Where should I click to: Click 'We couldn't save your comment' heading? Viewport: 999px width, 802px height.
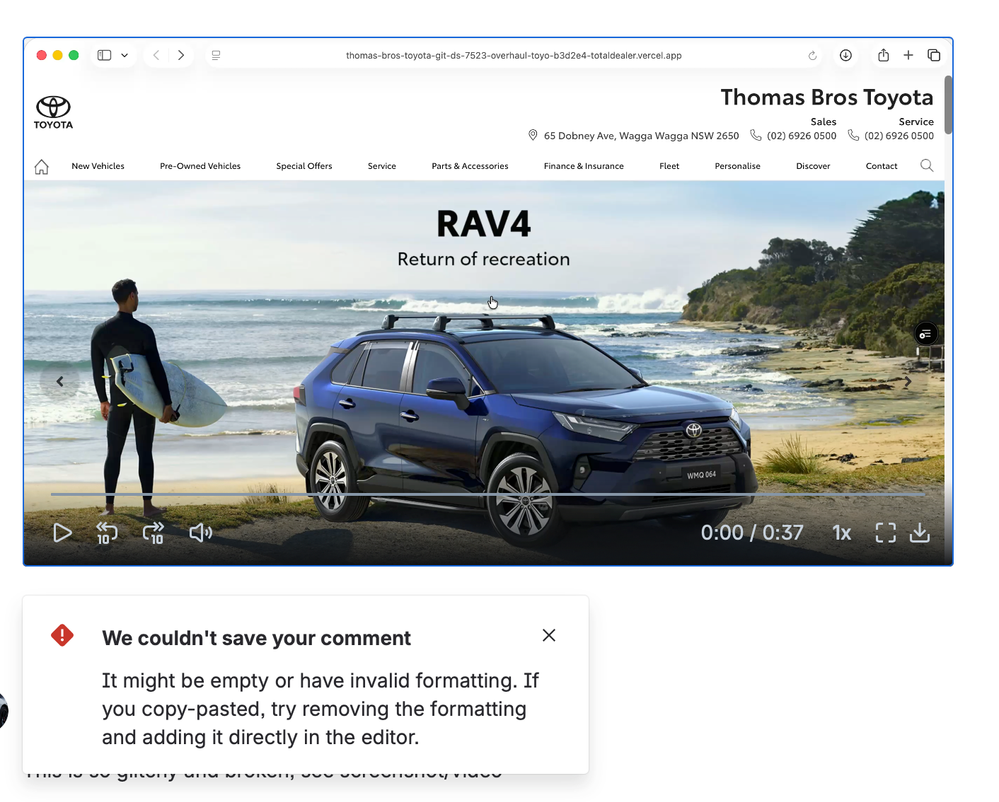256,638
